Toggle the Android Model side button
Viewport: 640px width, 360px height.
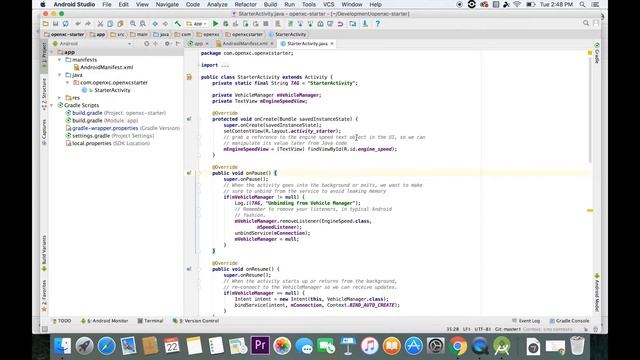(597, 293)
